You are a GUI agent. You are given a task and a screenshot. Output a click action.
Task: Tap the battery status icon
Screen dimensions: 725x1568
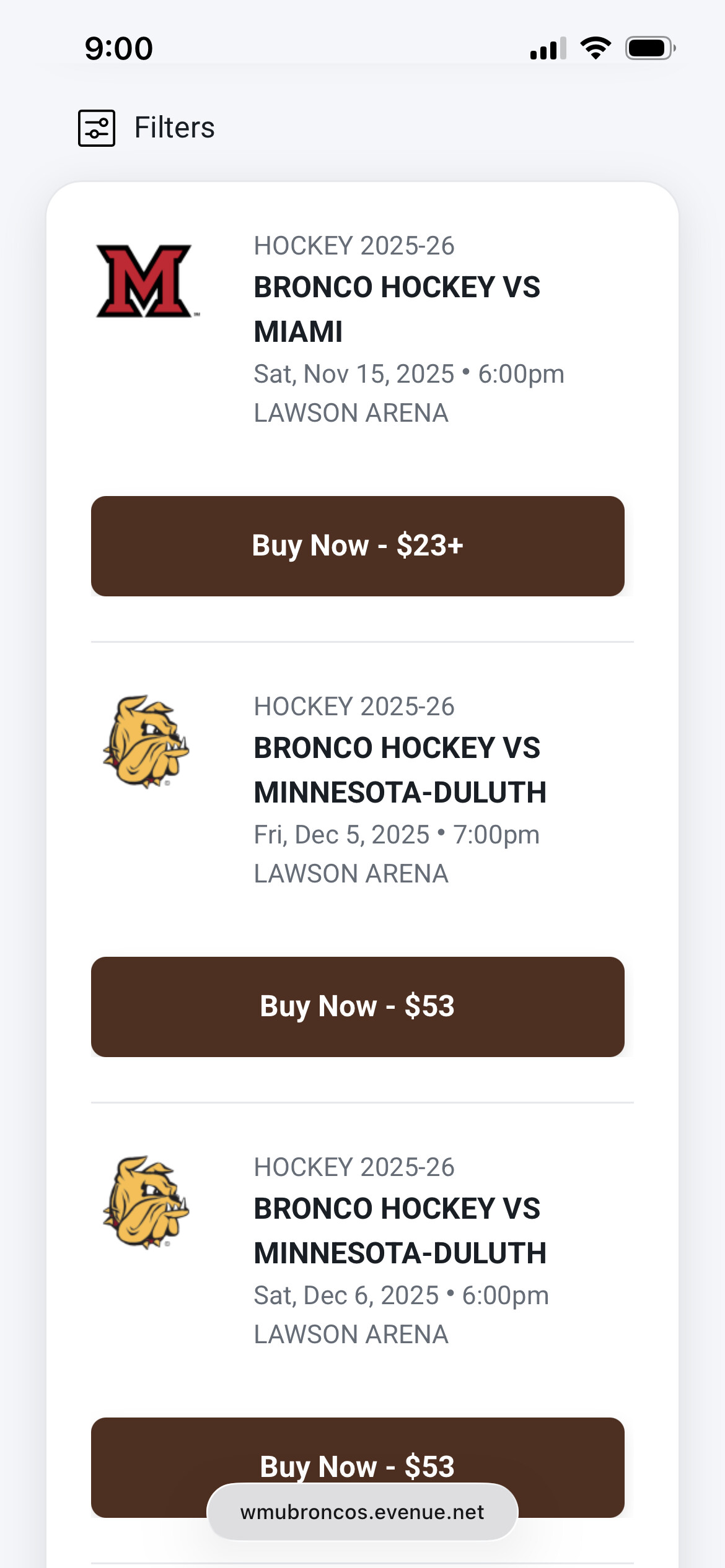pos(649,48)
